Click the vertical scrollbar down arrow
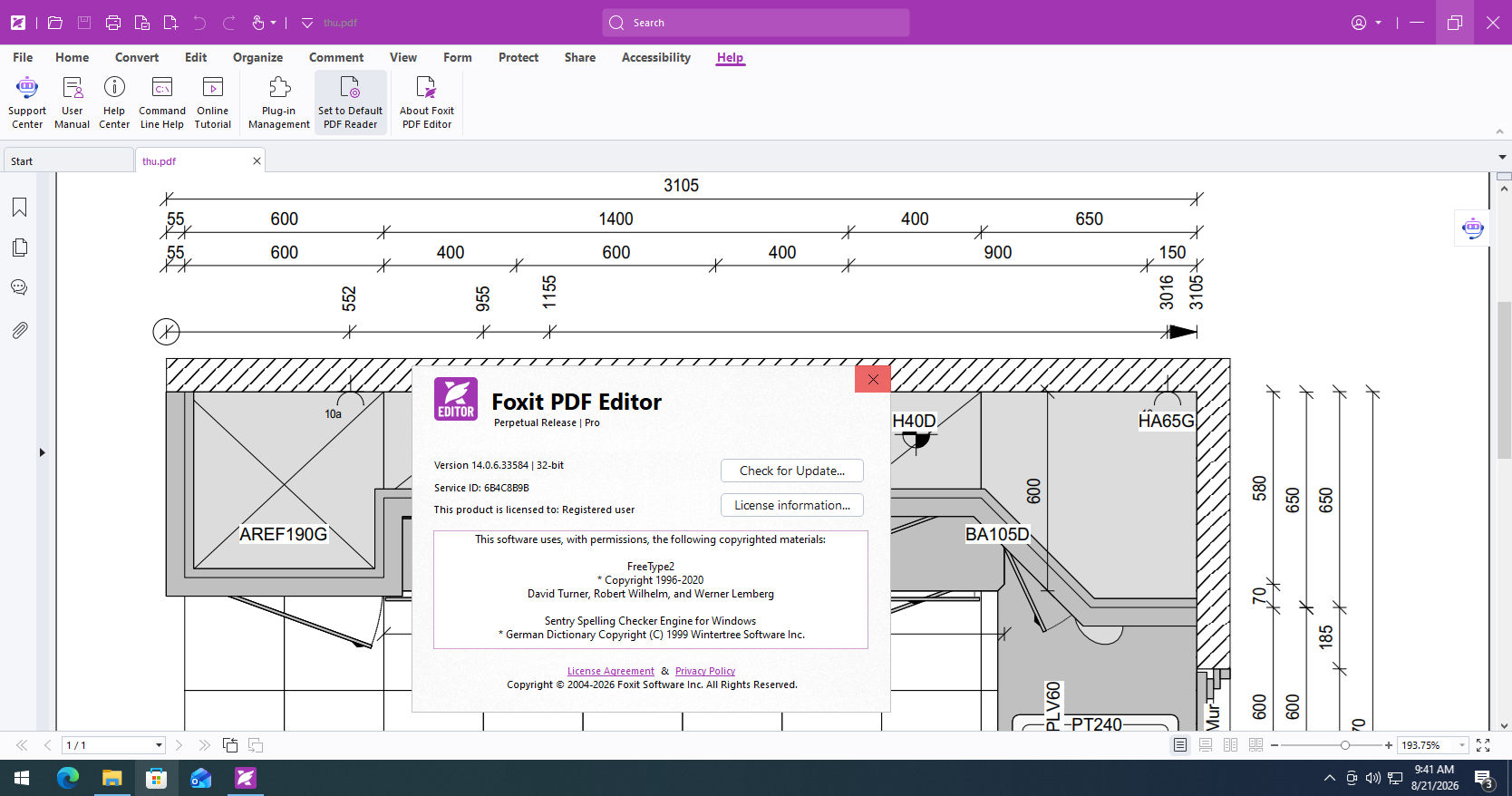The height and width of the screenshot is (796, 1512). pos(1504,725)
